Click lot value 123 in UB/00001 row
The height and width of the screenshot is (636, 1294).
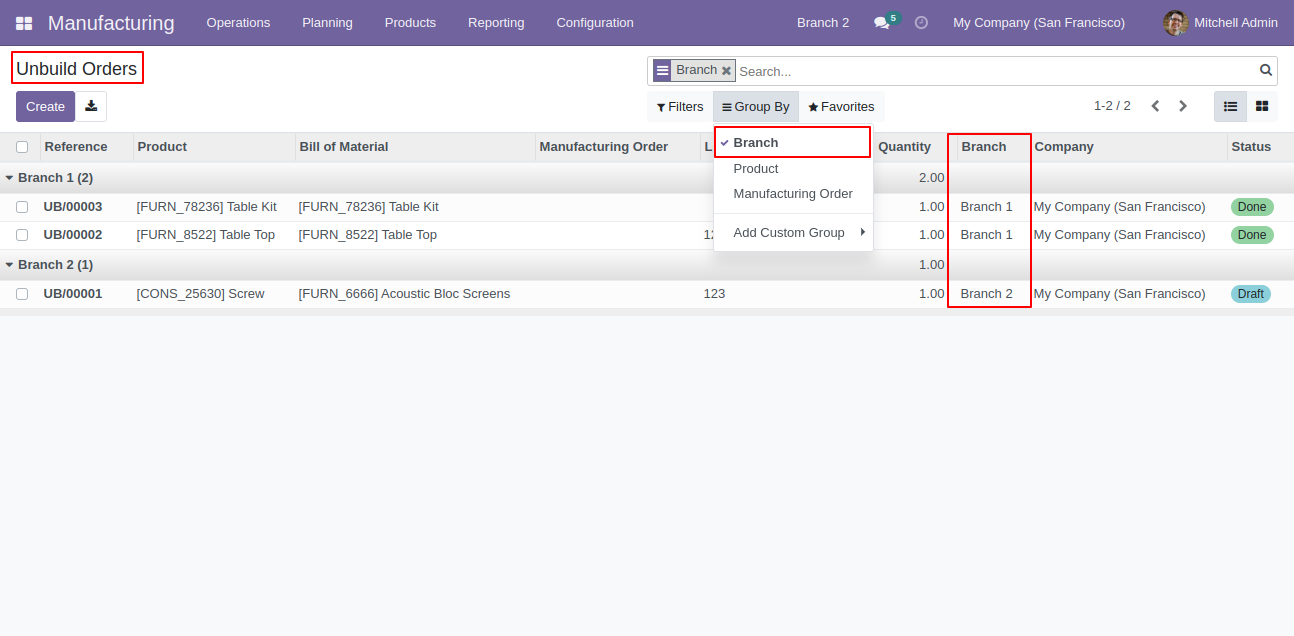pos(714,294)
